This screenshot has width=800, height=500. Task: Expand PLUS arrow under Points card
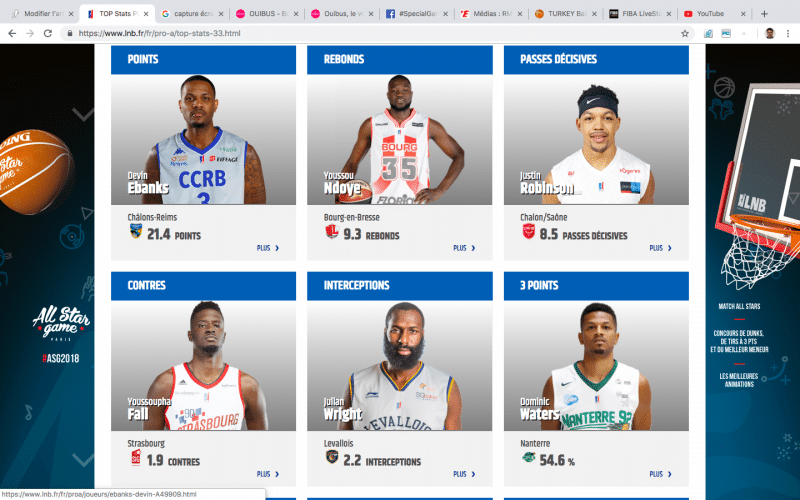[268, 248]
